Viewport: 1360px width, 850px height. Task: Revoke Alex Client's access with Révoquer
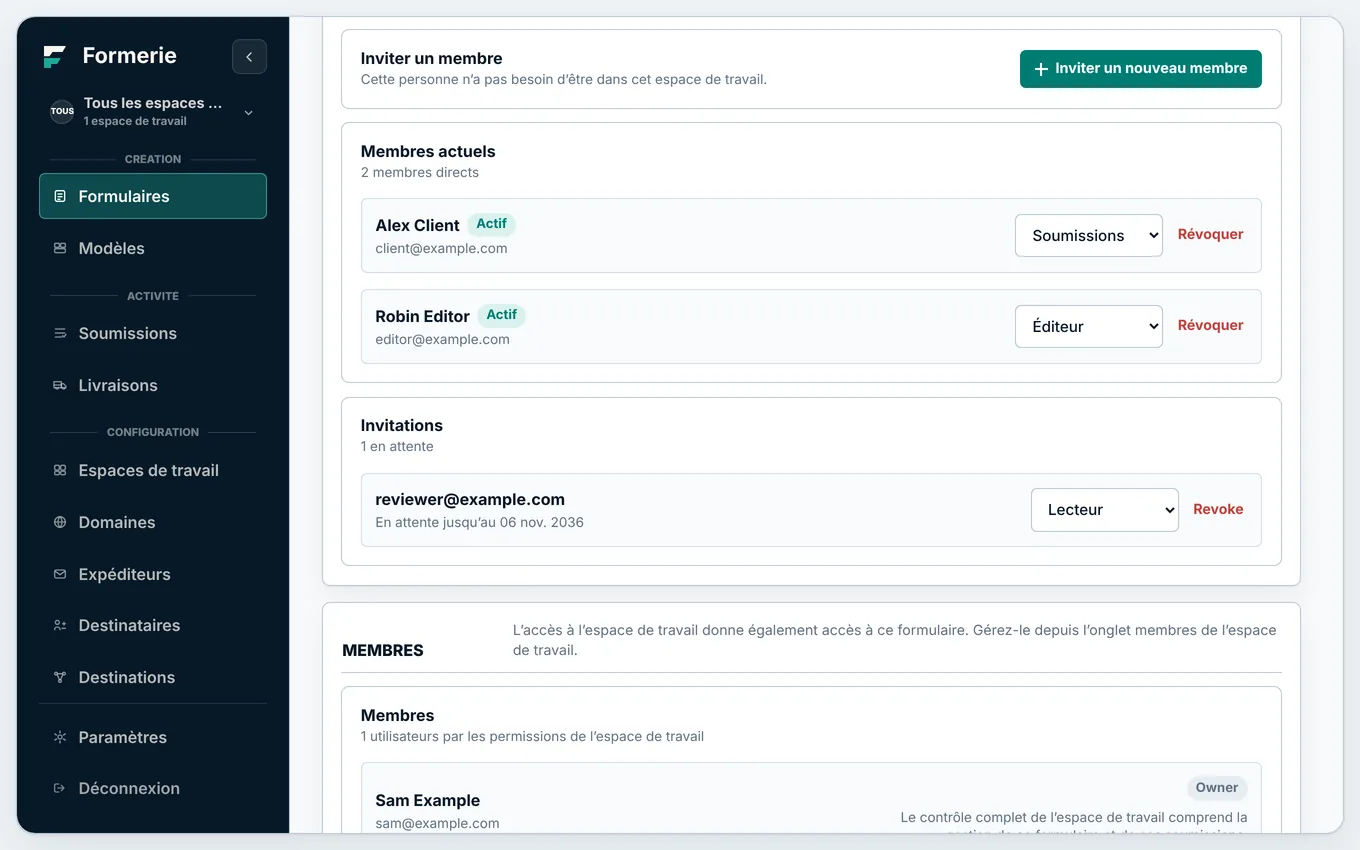(1210, 234)
